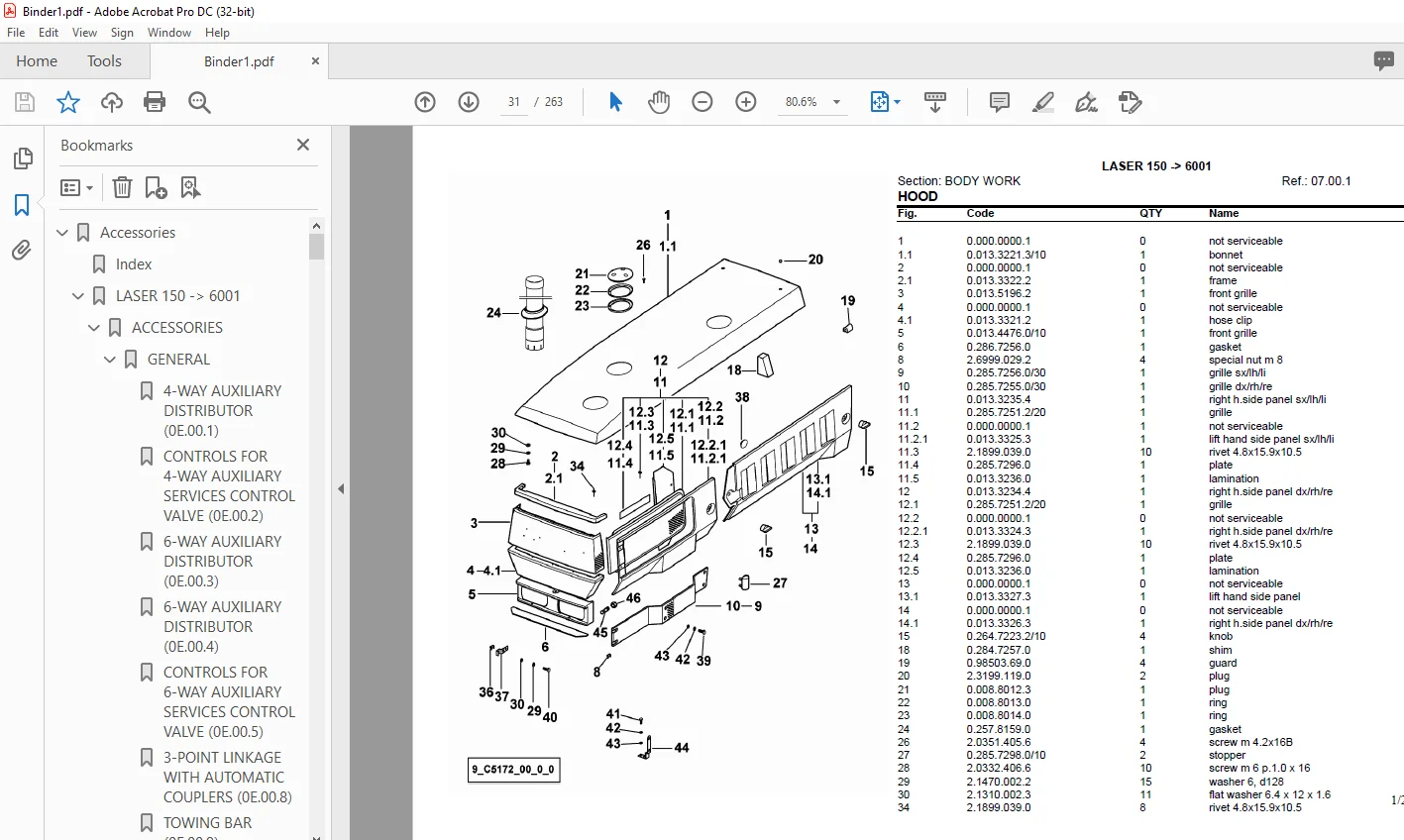Collapse the left navigation pane arrow
This screenshot has height=840, width=1404.
[x=341, y=488]
